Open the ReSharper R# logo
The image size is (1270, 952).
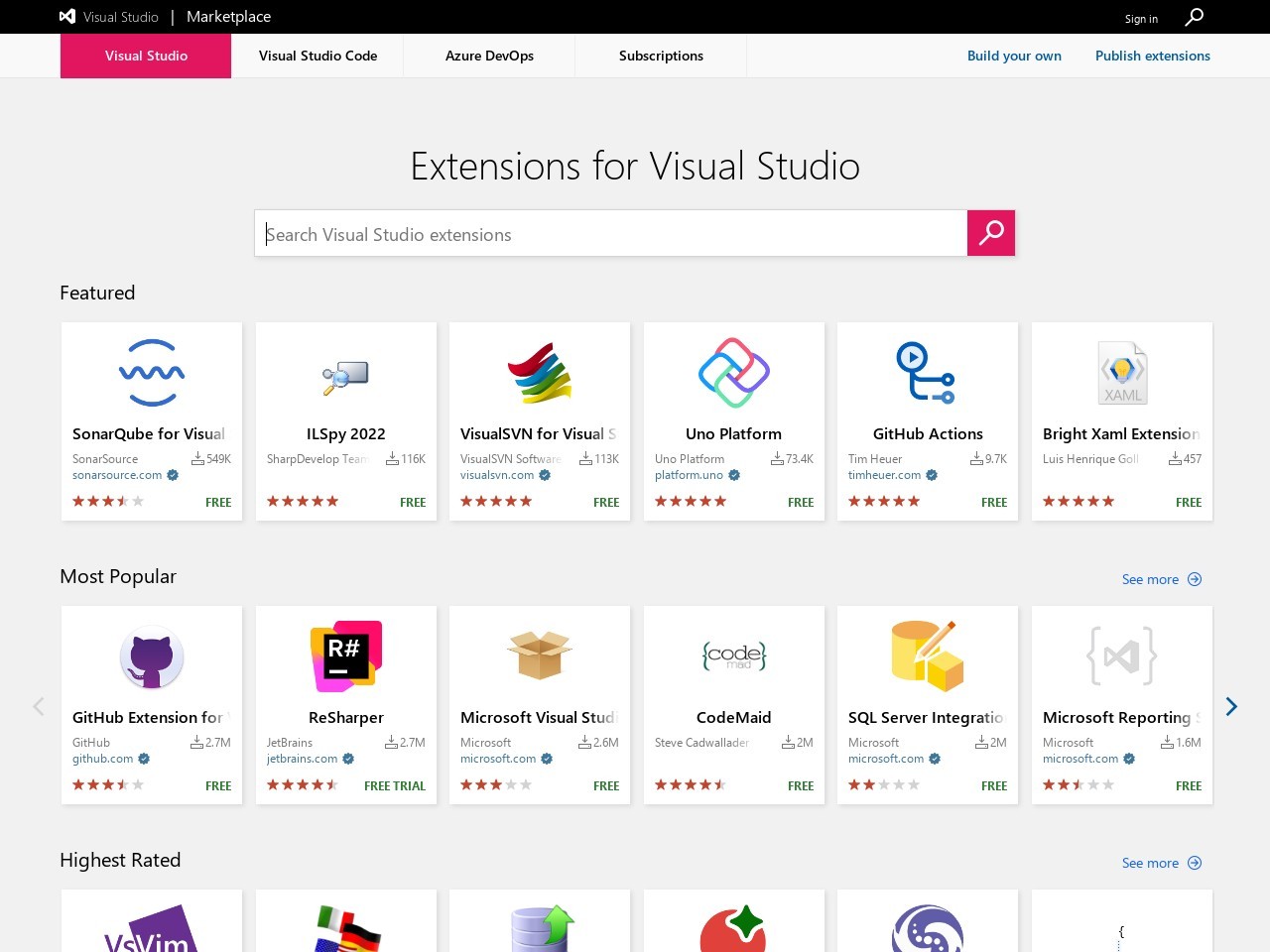click(x=346, y=656)
